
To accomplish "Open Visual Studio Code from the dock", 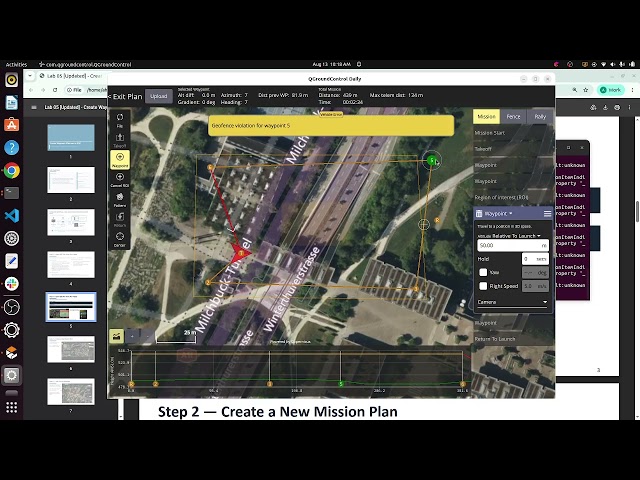I will 11,216.
